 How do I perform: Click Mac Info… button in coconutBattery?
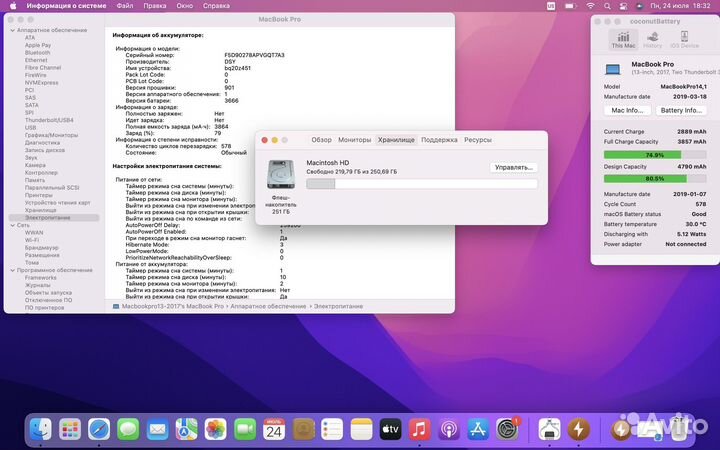[x=627, y=111]
